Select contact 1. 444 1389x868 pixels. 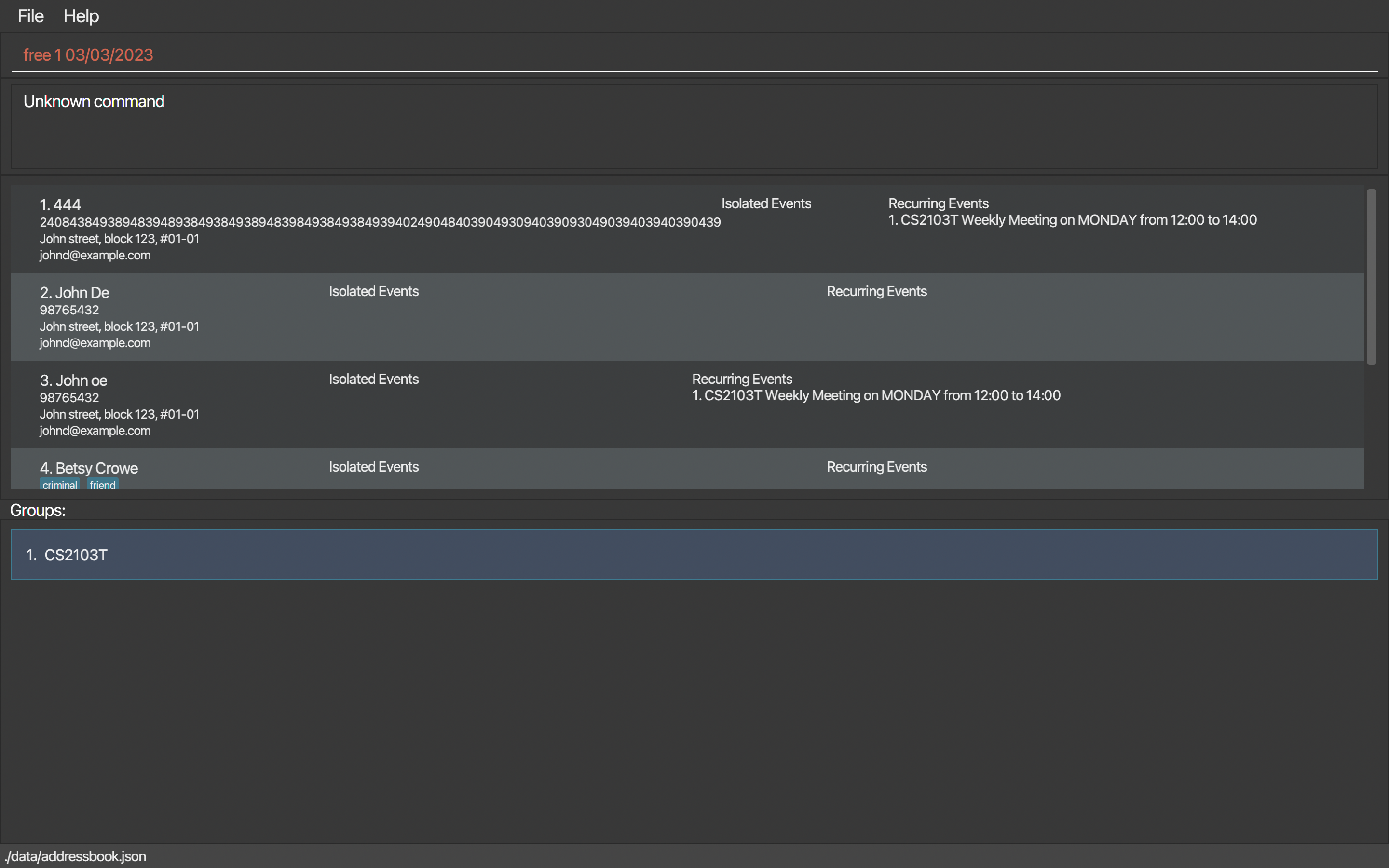click(x=60, y=205)
